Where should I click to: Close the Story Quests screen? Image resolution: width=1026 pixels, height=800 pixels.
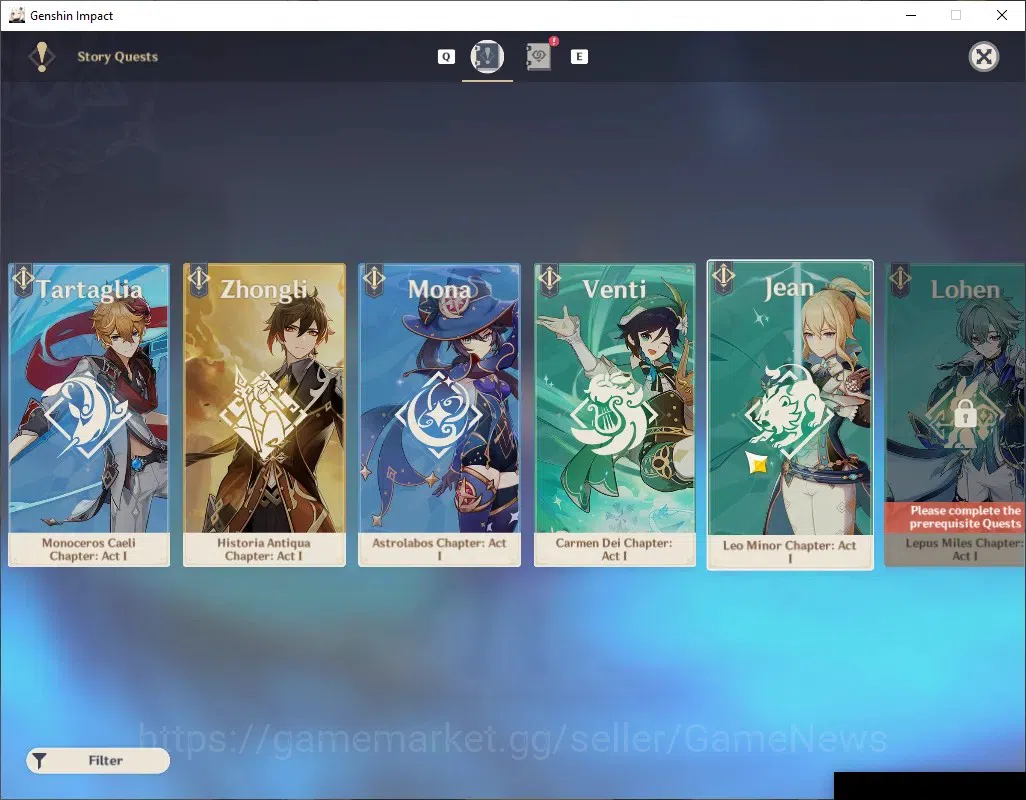(x=983, y=57)
